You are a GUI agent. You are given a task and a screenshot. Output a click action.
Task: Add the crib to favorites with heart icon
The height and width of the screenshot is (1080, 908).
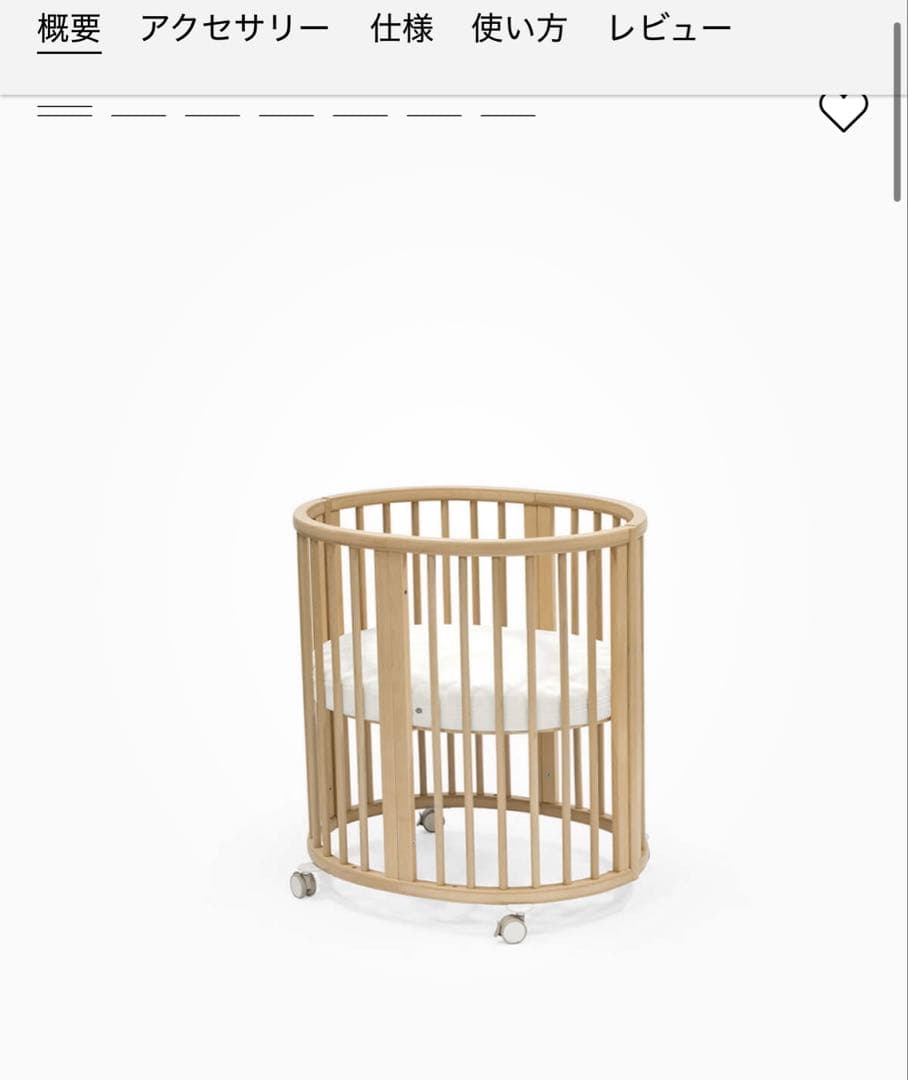(843, 110)
